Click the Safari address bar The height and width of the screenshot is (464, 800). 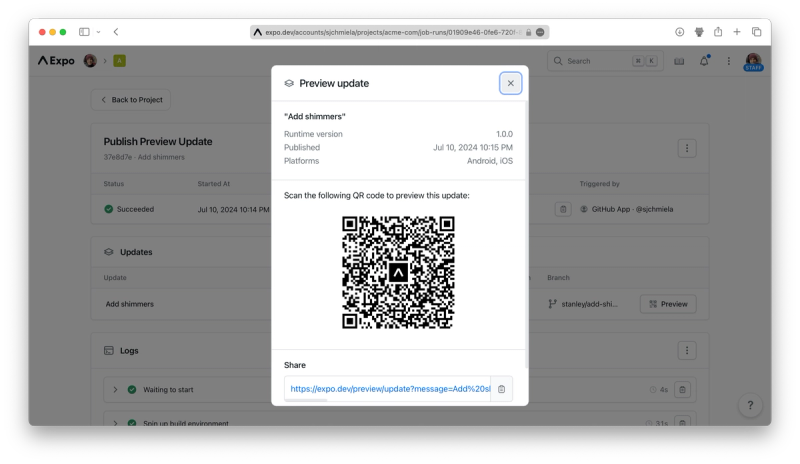pyautogui.click(x=399, y=32)
